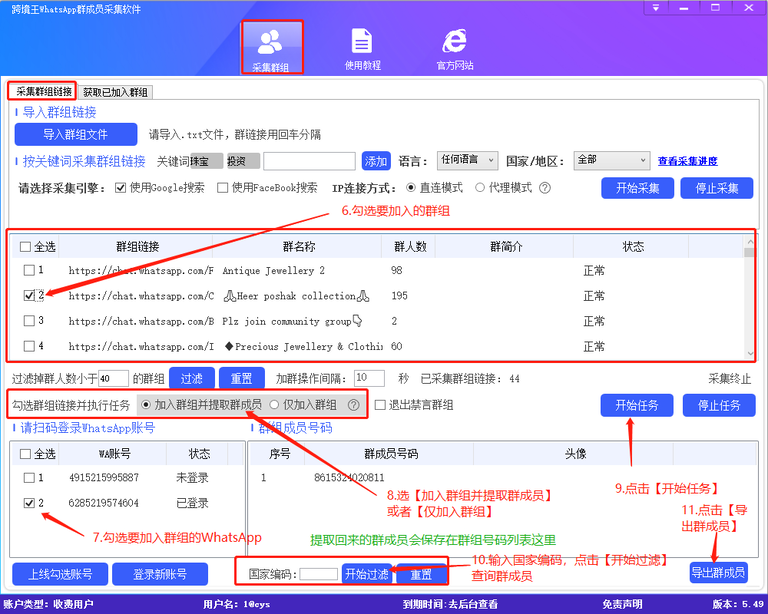This screenshot has height=614, width=768.
Task: Click the 到期时间:去后台查看 status text
Action: tap(450, 605)
